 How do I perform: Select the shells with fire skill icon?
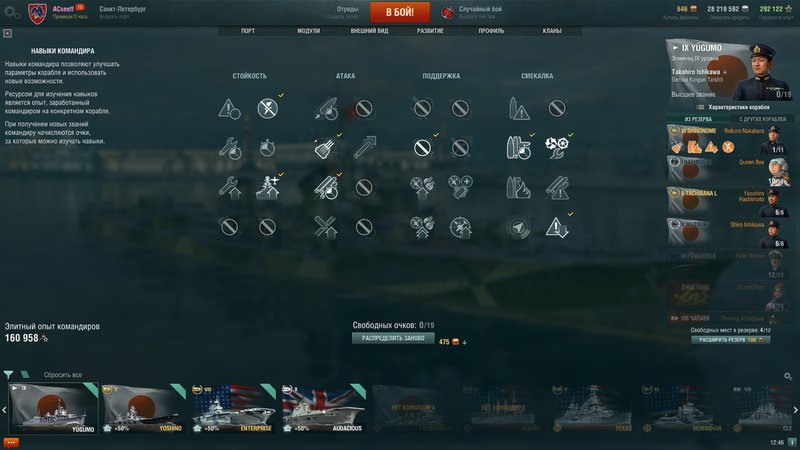click(x=518, y=188)
